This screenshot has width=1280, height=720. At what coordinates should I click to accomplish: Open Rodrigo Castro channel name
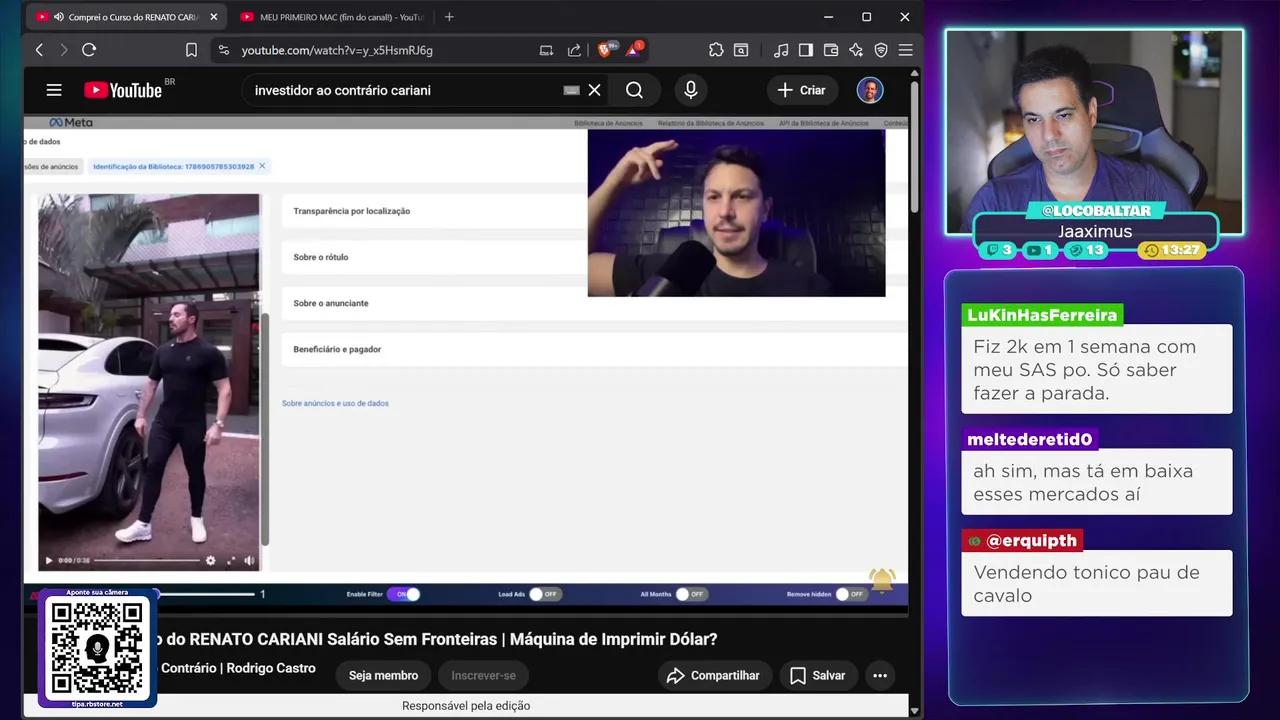tap(269, 668)
